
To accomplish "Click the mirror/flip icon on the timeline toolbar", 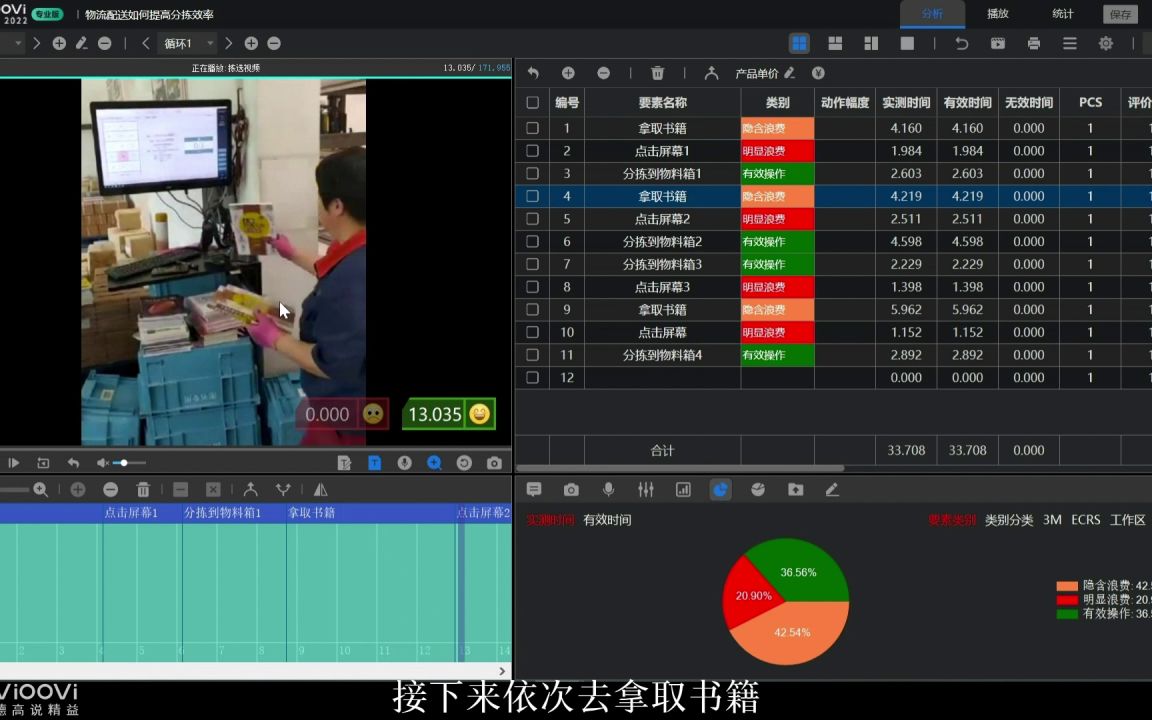I will click(320, 489).
